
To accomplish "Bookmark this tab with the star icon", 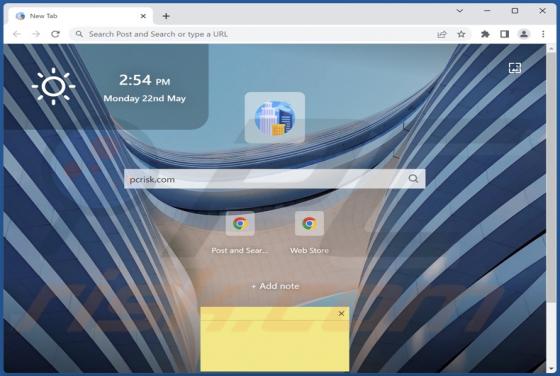I will click(461, 34).
